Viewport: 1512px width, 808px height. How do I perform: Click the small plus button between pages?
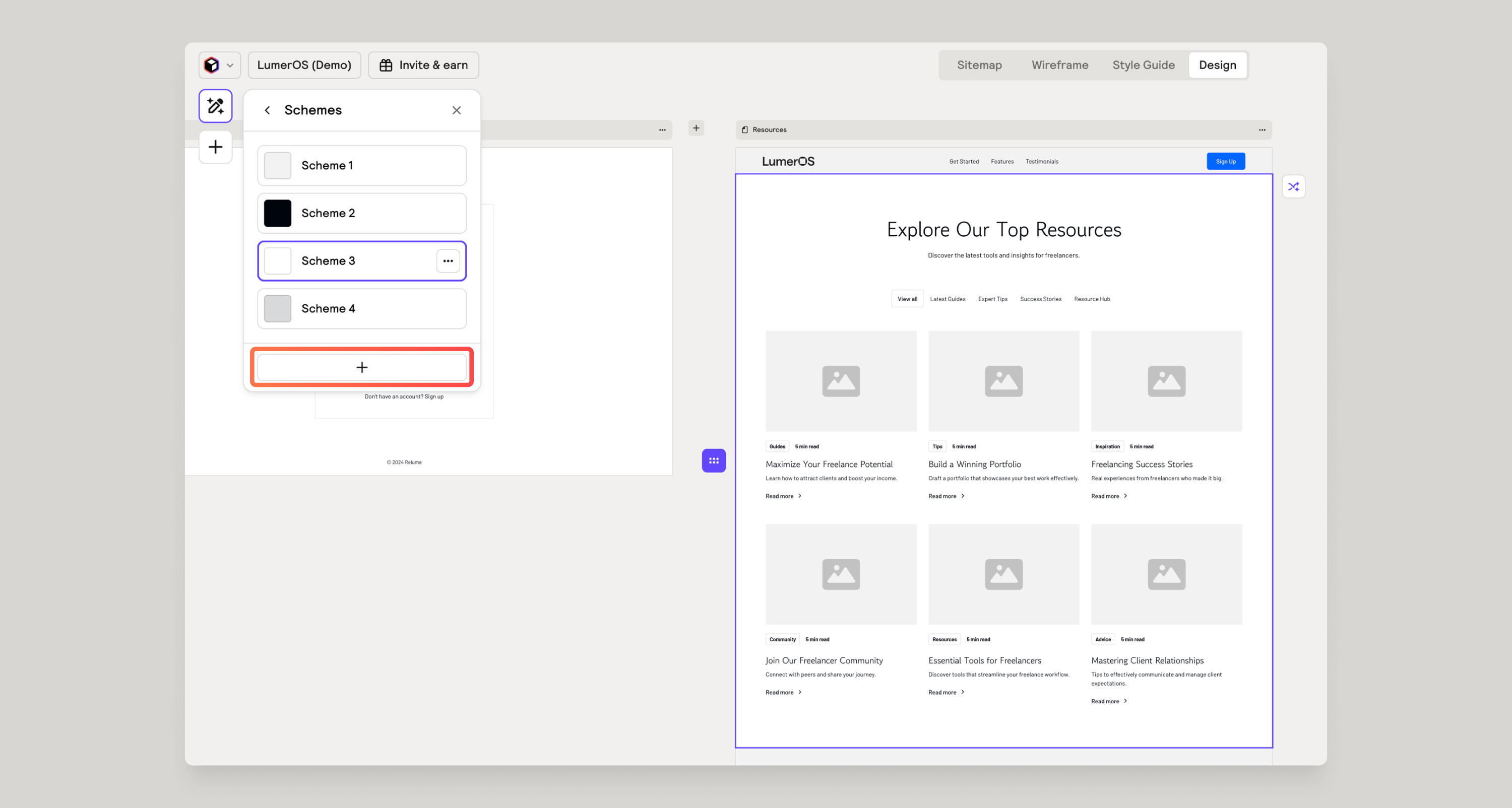click(696, 128)
